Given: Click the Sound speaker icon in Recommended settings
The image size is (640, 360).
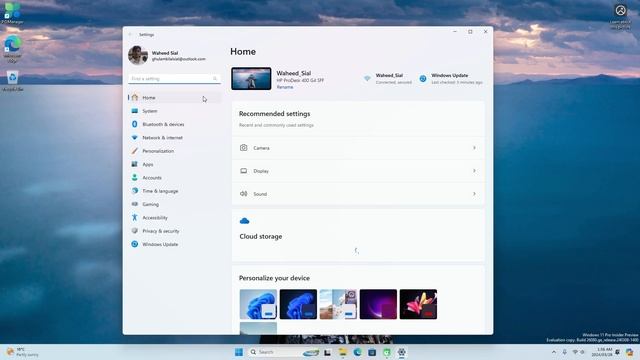Looking at the screenshot, I should pyautogui.click(x=244, y=193).
